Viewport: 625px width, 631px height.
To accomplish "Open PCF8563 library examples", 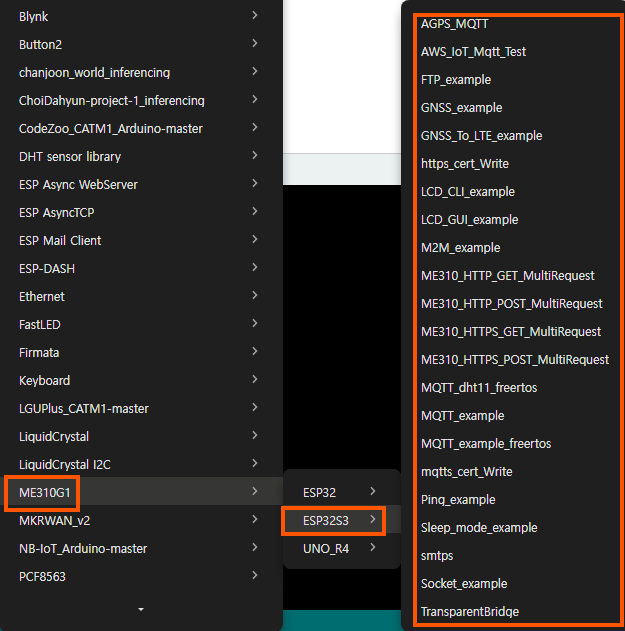I will (141, 576).
